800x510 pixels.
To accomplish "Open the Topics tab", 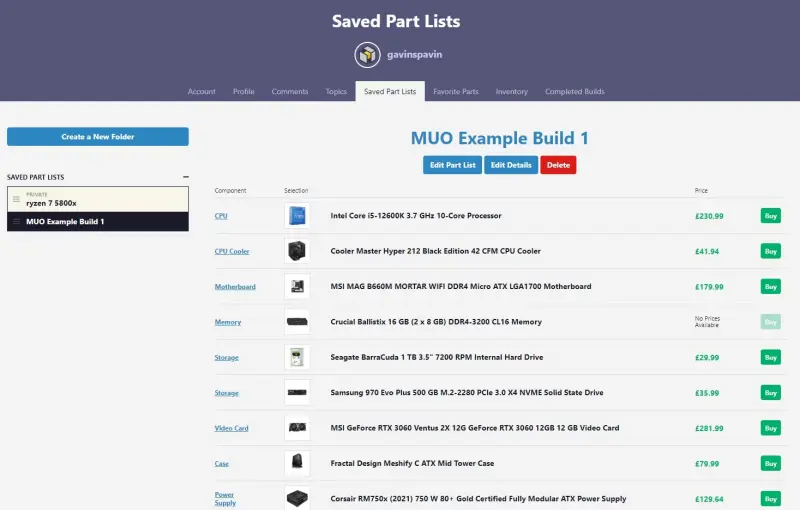I will 336,92.
